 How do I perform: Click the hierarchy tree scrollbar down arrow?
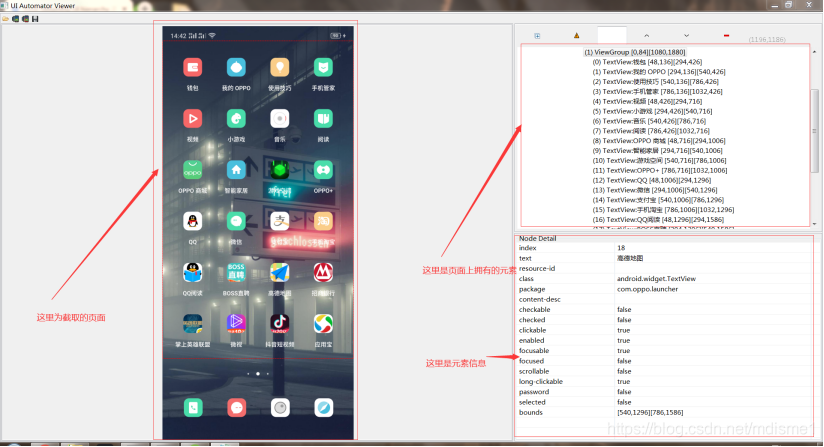[815, 224]
